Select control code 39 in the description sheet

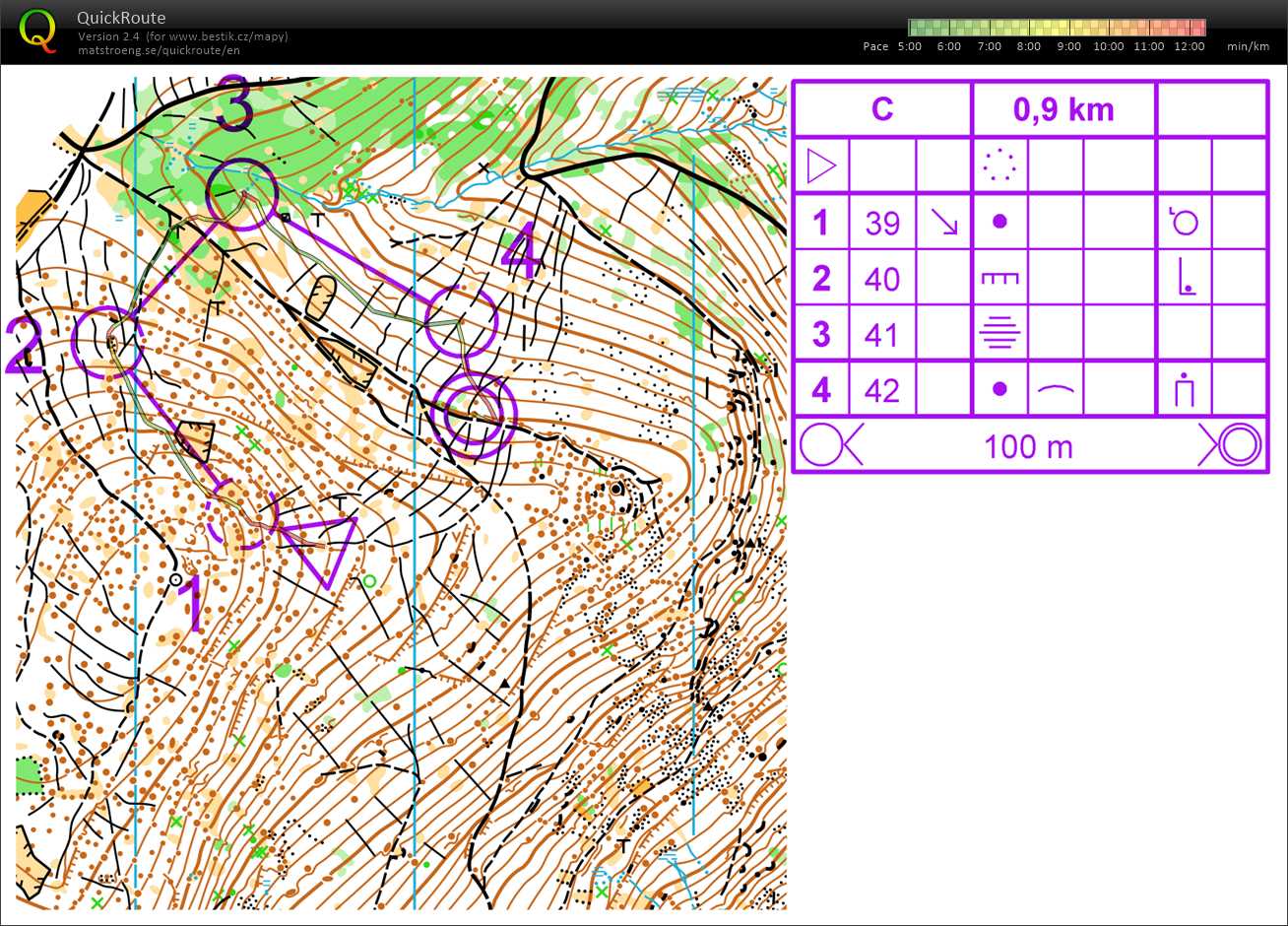(882, 223)
